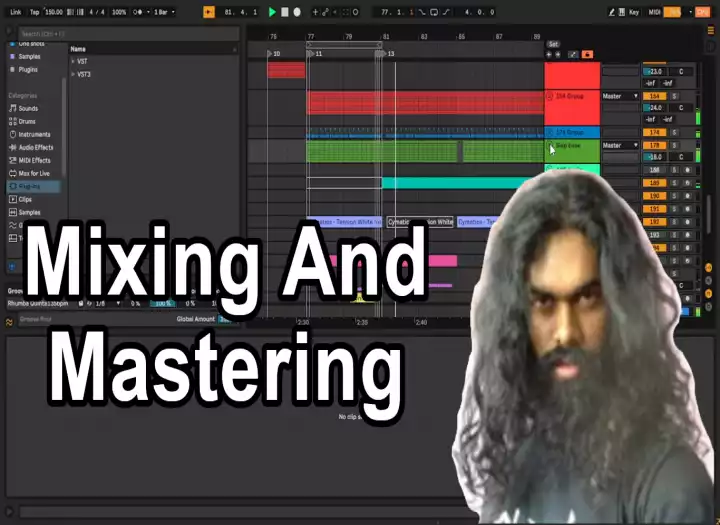This screenshot has height=525, width=720.
Task: Toggle the orange Follow button
Action: pos(208,12)
